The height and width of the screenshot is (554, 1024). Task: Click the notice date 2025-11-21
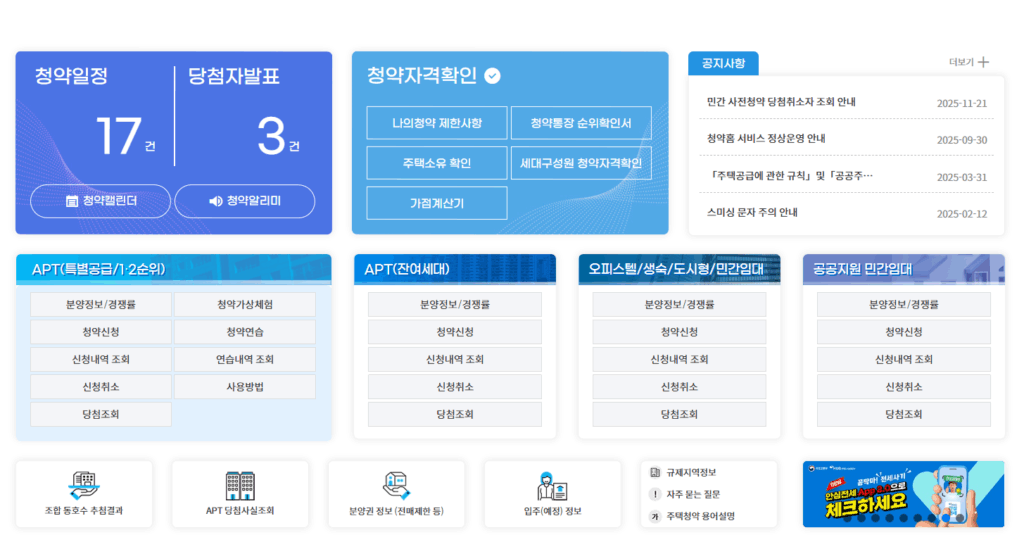pyautogui.click(x=961, y=103)
